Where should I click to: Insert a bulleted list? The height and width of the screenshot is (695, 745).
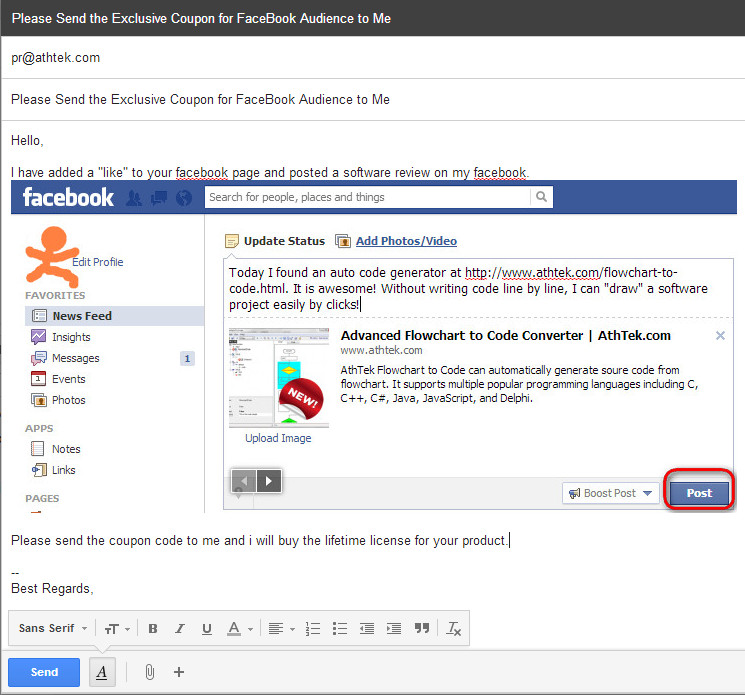click(340, 628)
